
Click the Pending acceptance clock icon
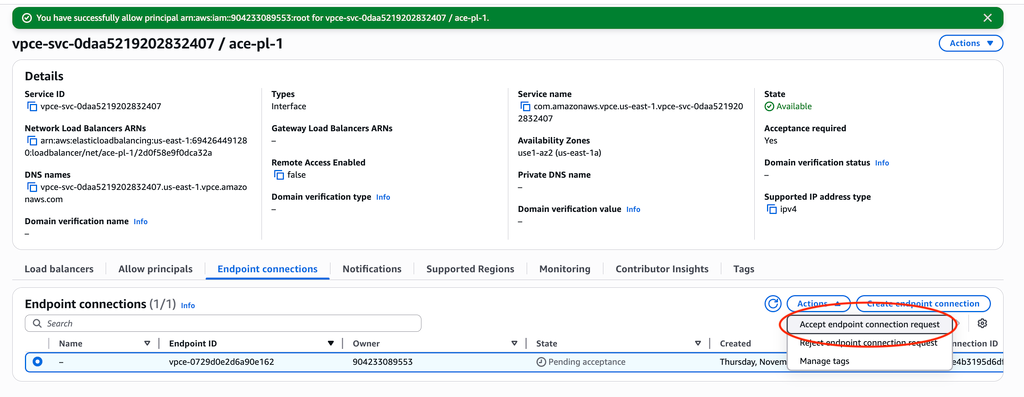[x=541, y=362]
